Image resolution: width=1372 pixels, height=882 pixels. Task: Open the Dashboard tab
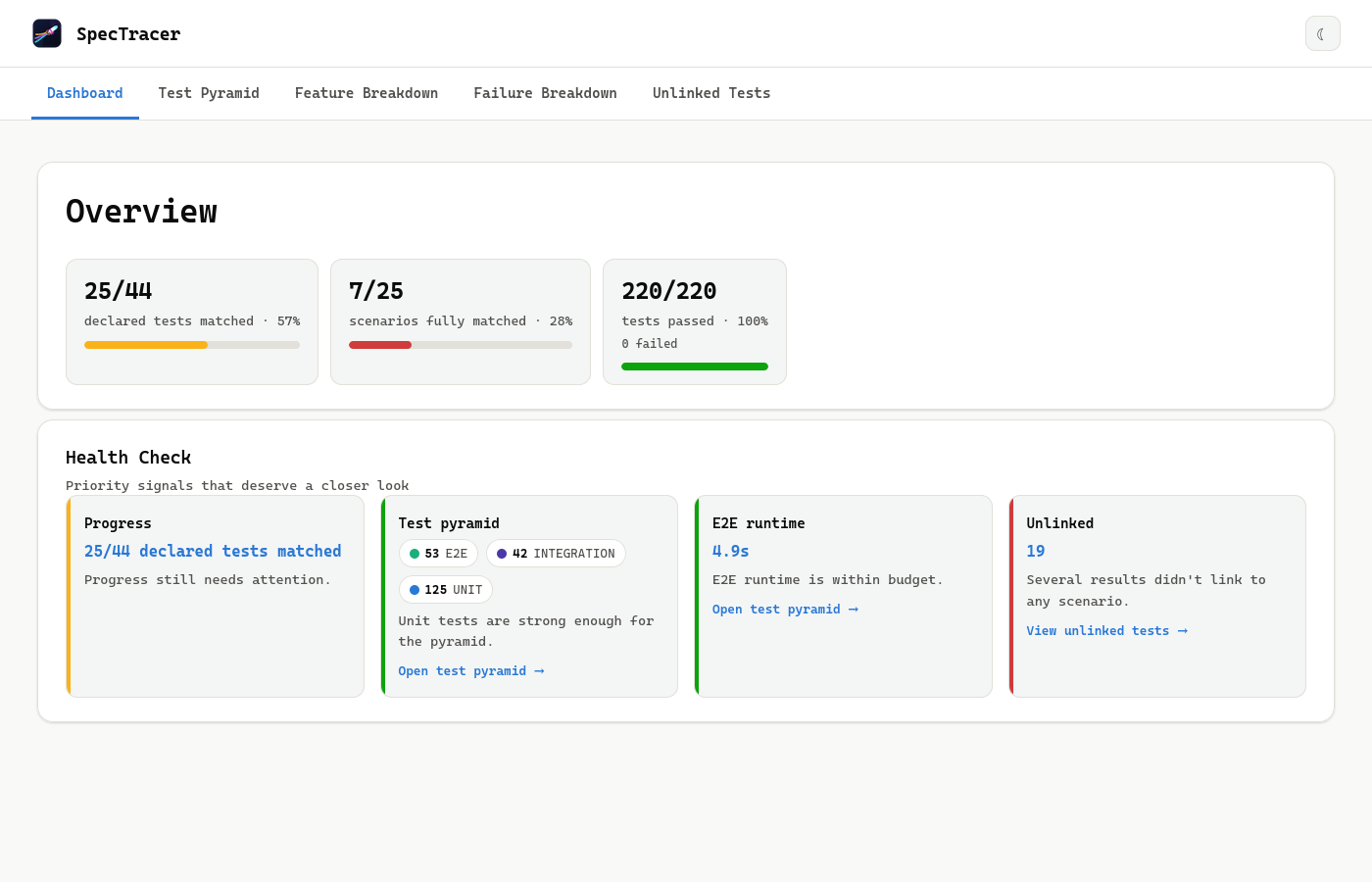[85, 93]
